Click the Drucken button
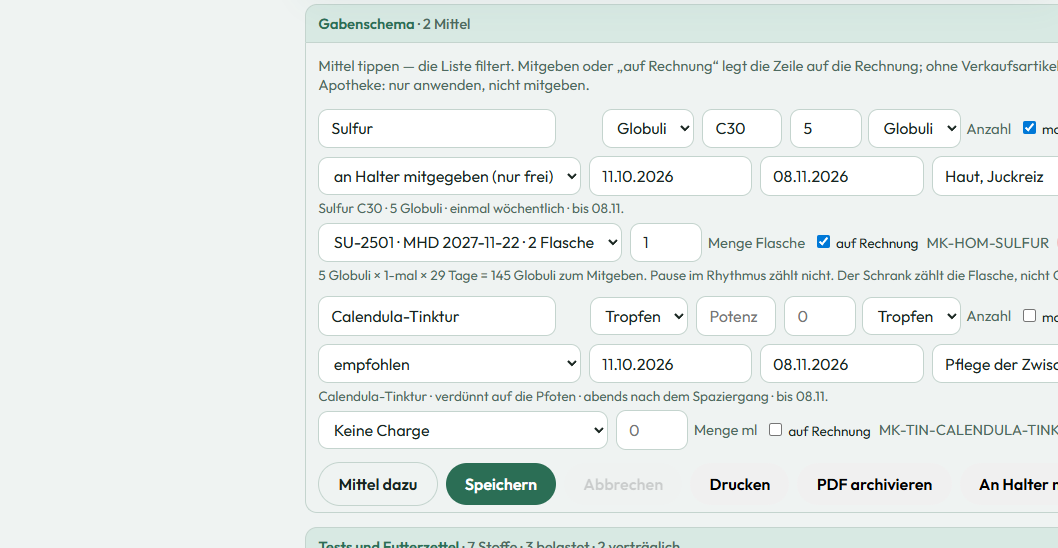The width and height of the screenshot is (1058, 548). (740, 484)
